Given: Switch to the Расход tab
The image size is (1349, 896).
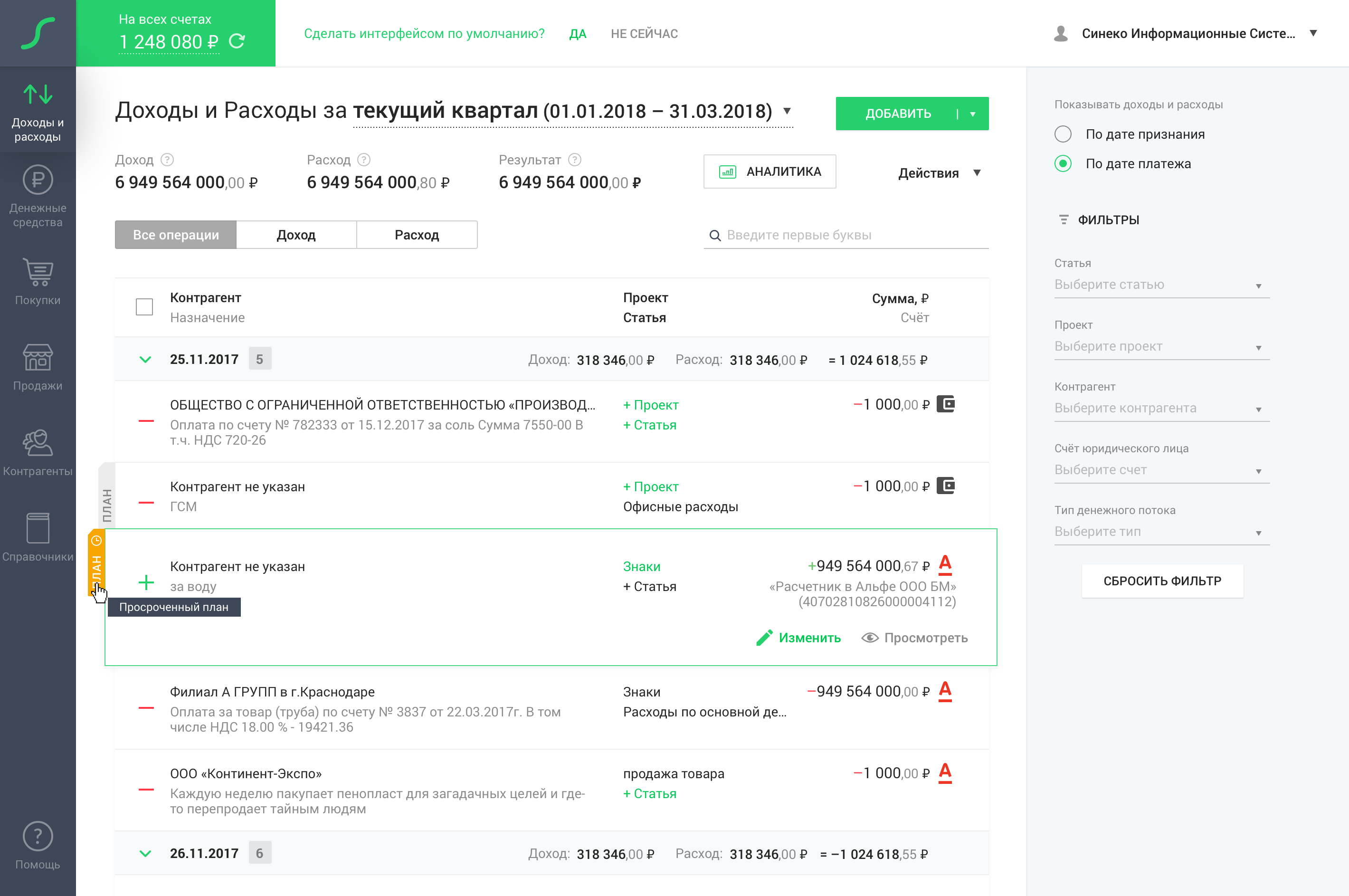Looking at the screenshot, I should [417, 235].
